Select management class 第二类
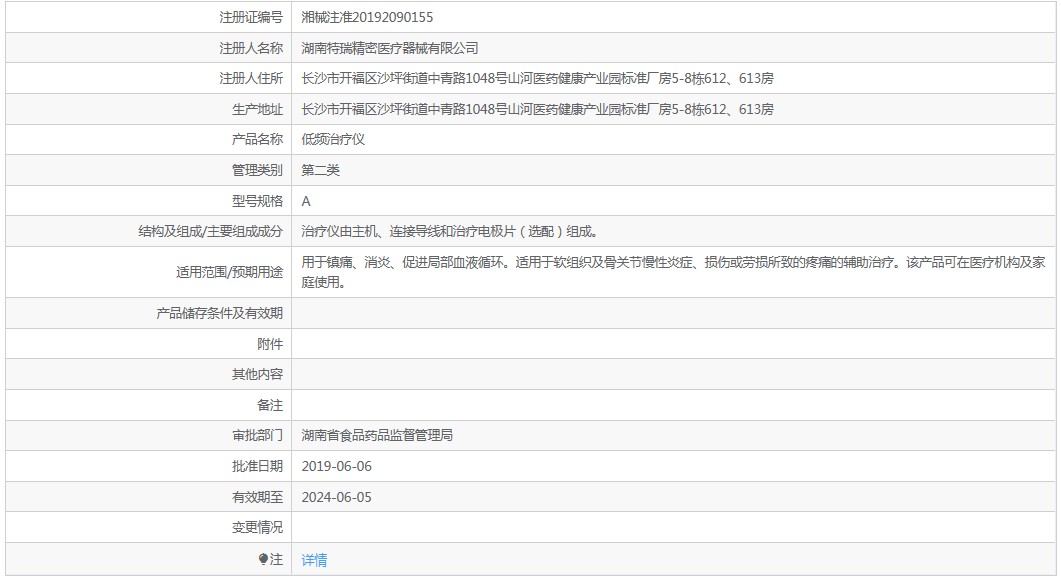 tap(320, 170)
